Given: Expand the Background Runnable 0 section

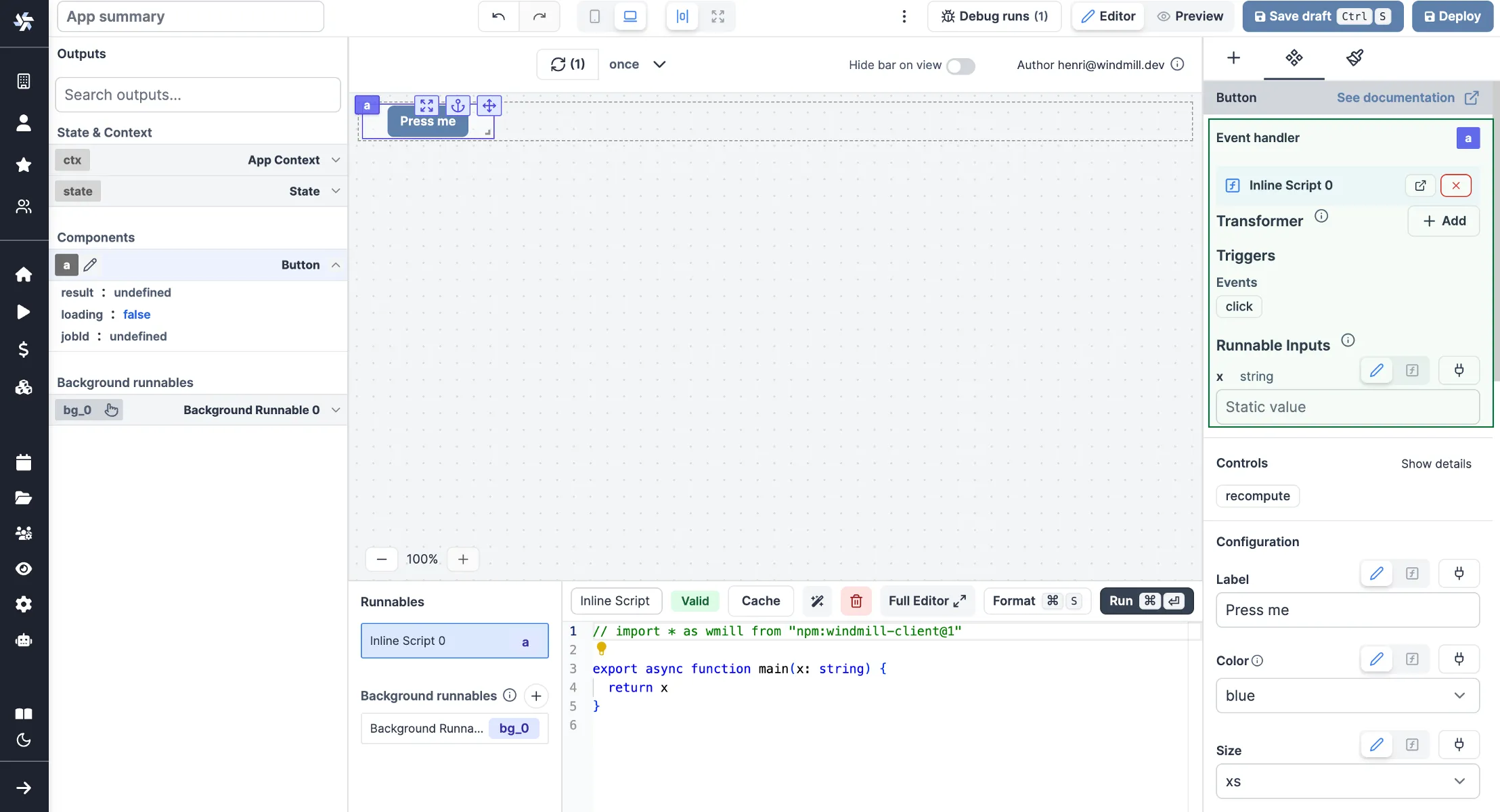Looking at the screenshot, I should coord(335,409).
